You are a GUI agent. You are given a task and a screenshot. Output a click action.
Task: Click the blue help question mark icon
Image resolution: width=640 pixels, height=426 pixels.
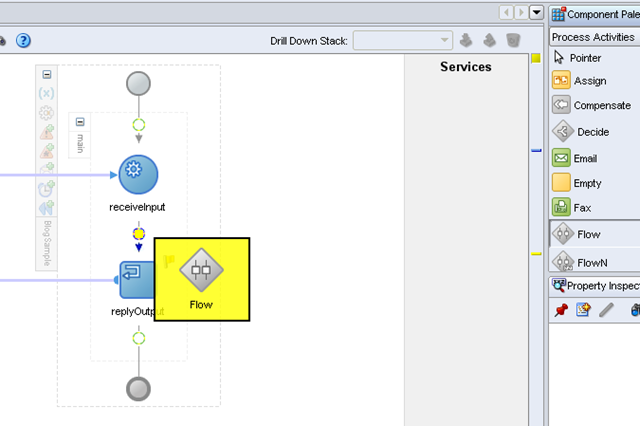pyautogui.click(x=23, y=40)
